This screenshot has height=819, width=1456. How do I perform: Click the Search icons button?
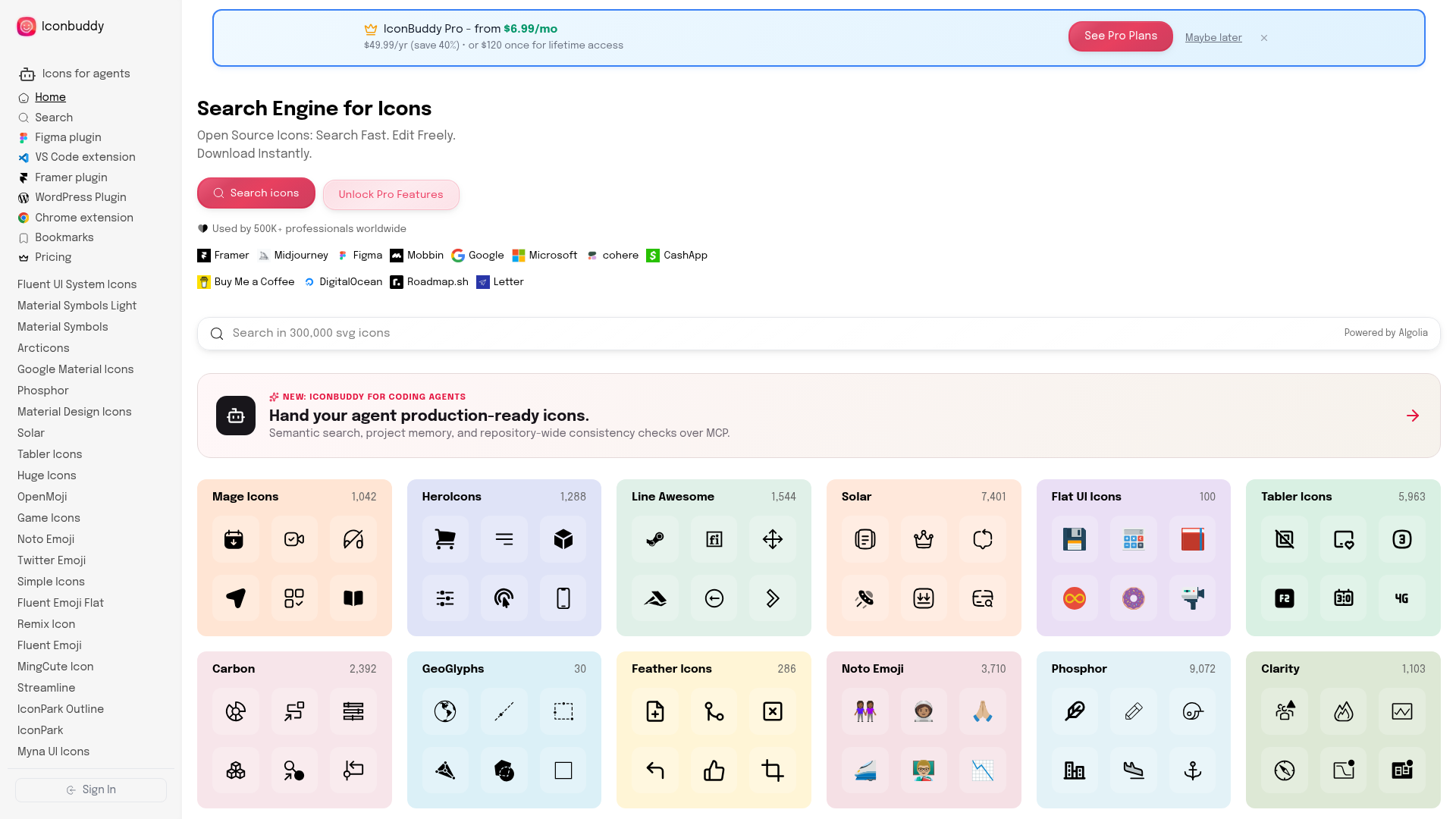[x=256, y=193]
